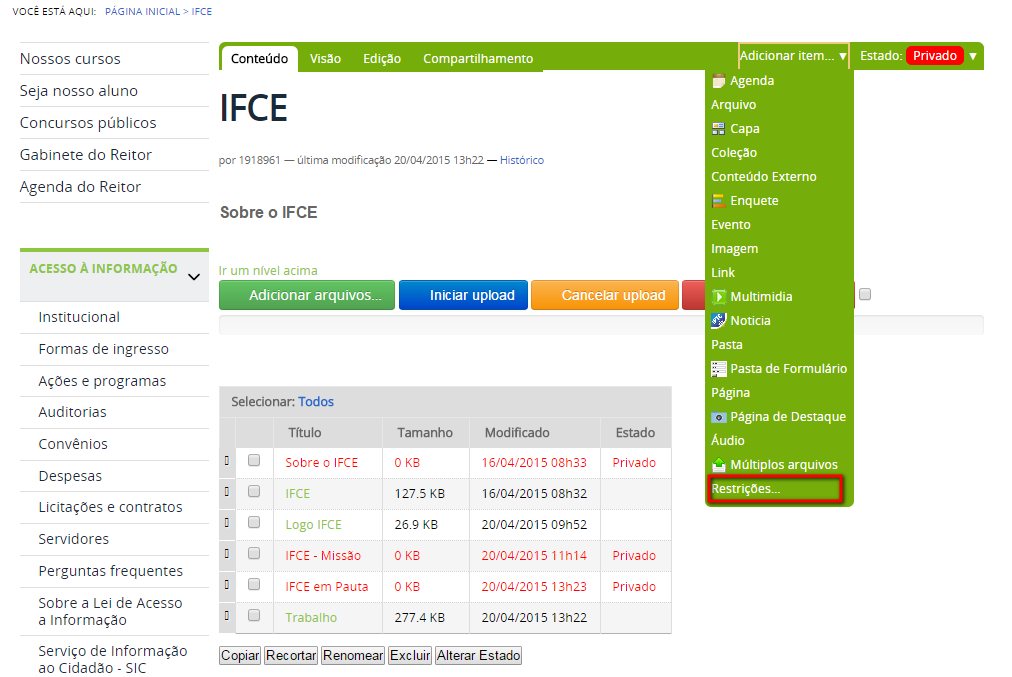Click the Excluir button

tap(410, 656)
